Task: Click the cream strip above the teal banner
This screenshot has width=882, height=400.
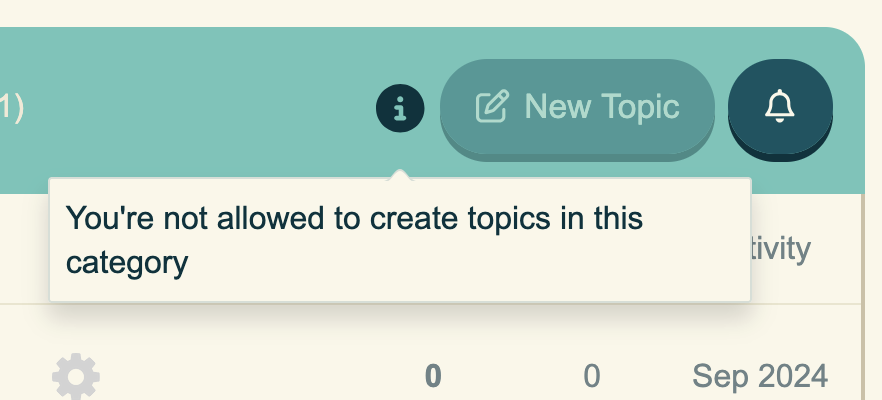Action: [x=400, y=12]
